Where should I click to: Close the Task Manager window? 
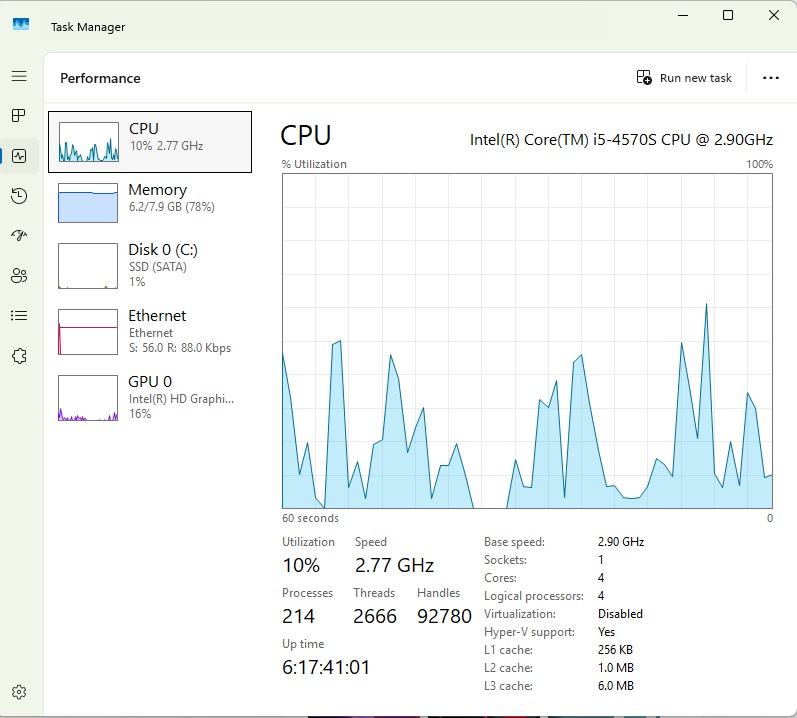[774, 15]
